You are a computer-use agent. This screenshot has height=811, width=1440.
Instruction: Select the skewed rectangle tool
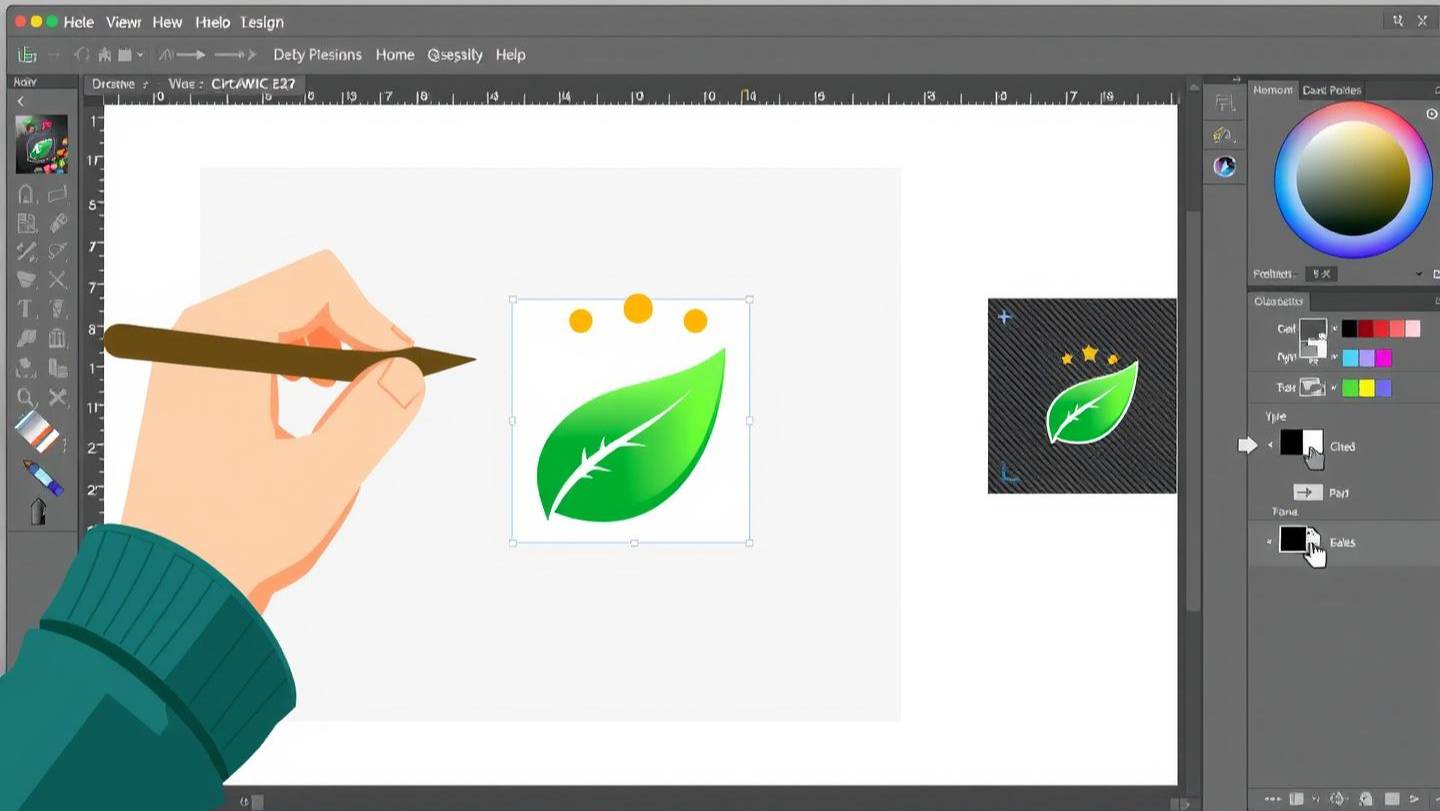[58, 194]
